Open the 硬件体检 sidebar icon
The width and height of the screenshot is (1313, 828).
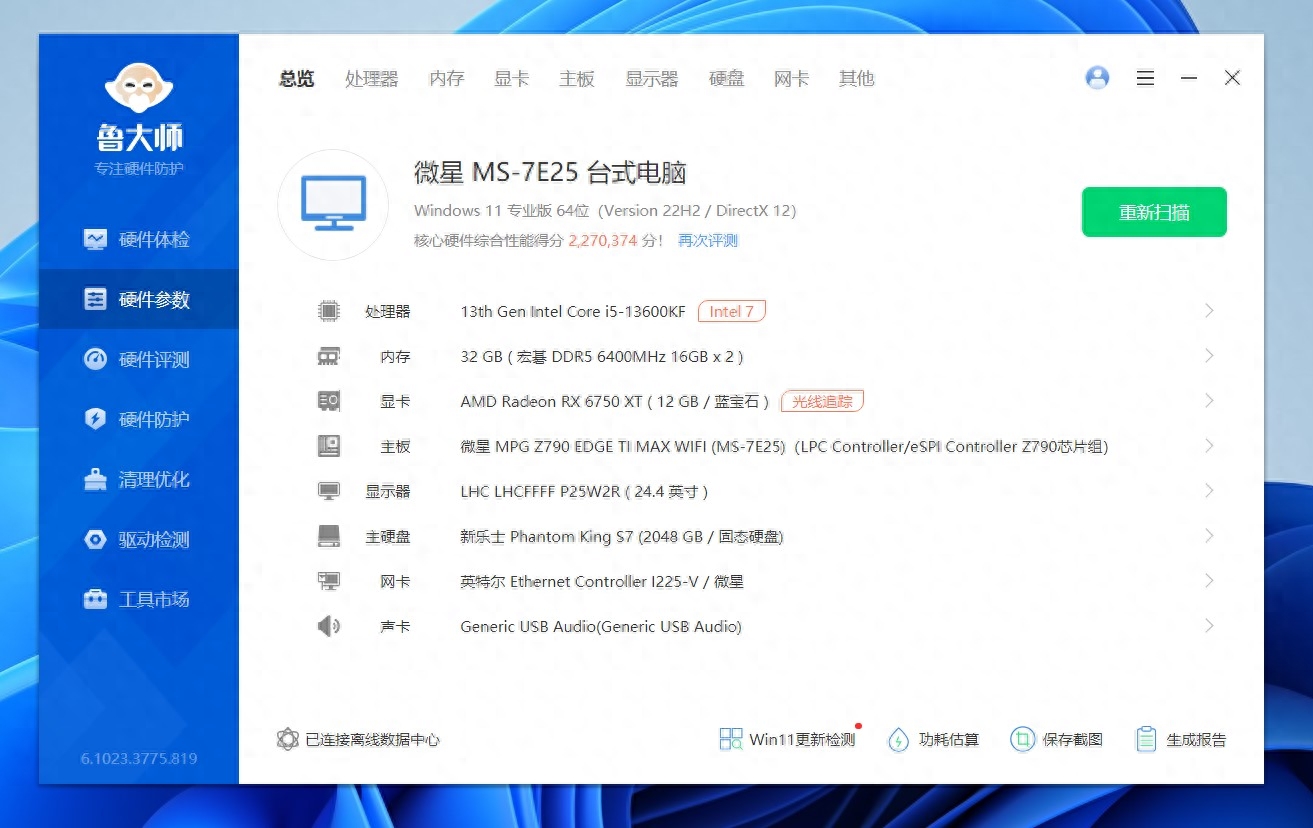(x=95, y=240)
